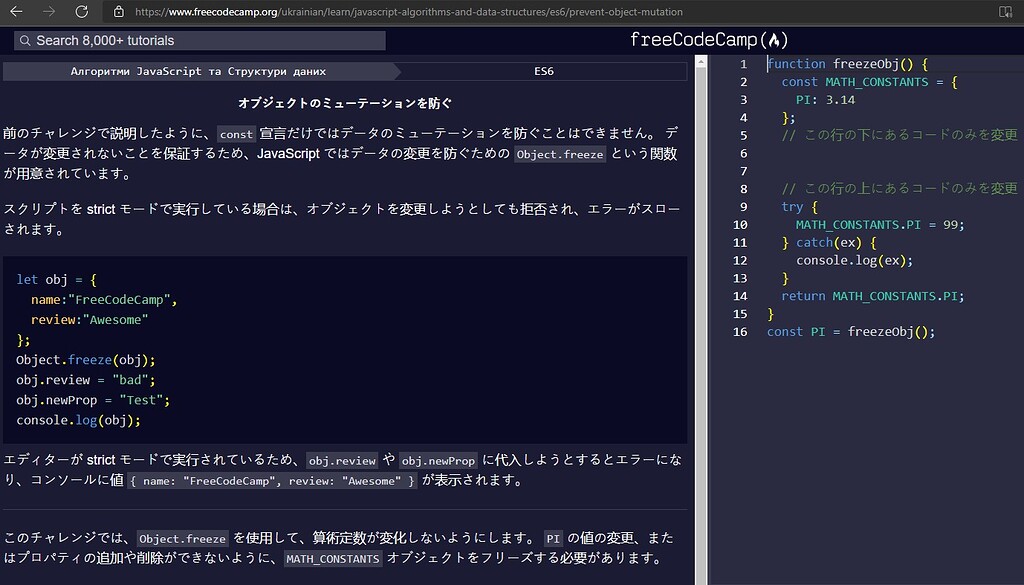Reload the page with refresh icon
Viewport: 1024px width, 585px height.
click(x=82, y=11)
